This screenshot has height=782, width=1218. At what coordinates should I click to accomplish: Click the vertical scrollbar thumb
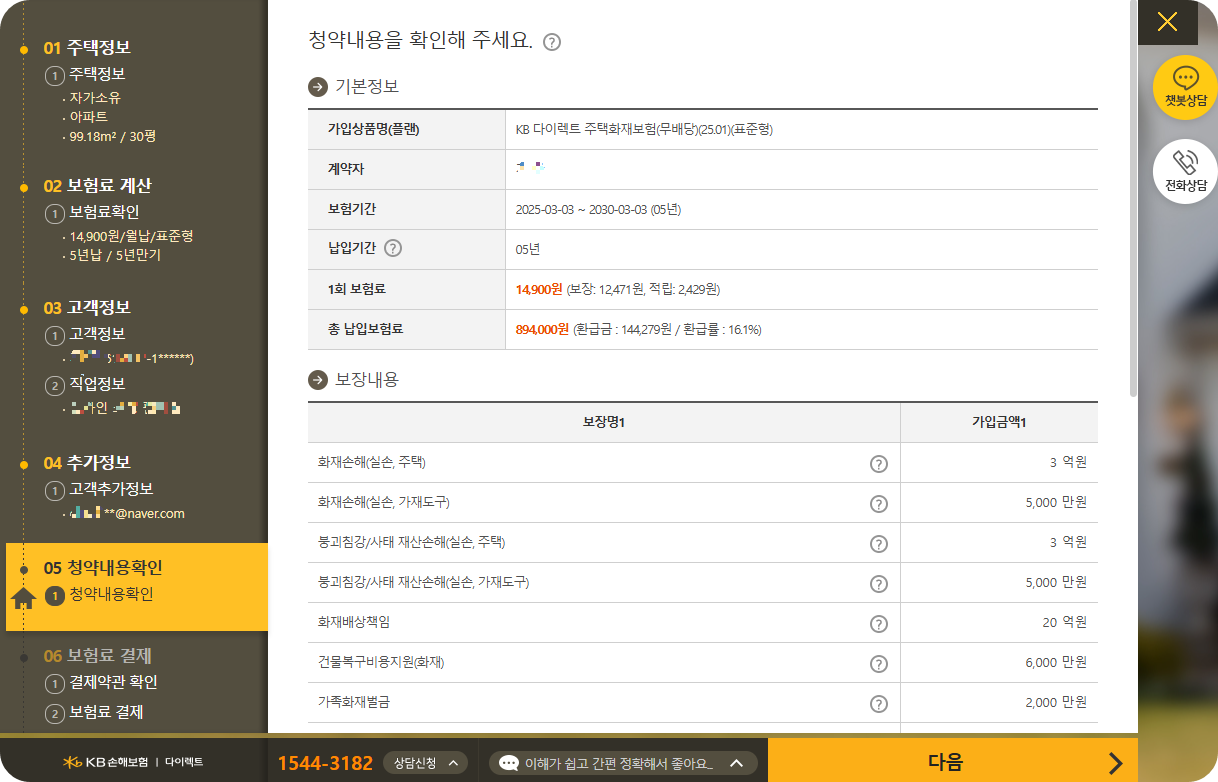point(1133,200)
